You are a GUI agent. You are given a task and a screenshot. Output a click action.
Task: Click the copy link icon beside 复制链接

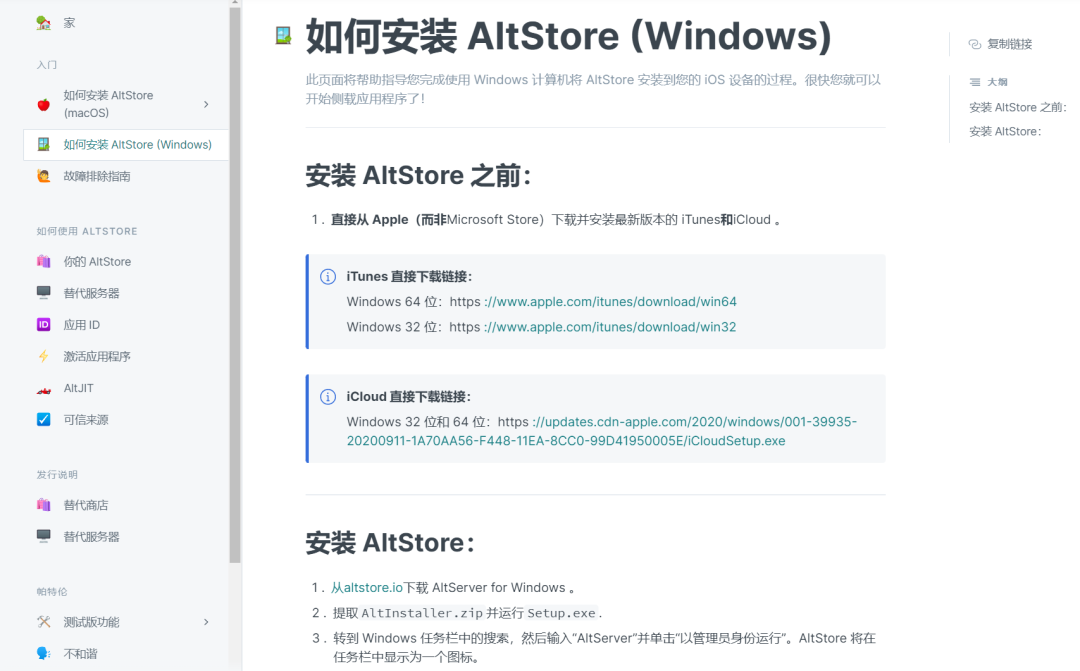pos(975,44)
